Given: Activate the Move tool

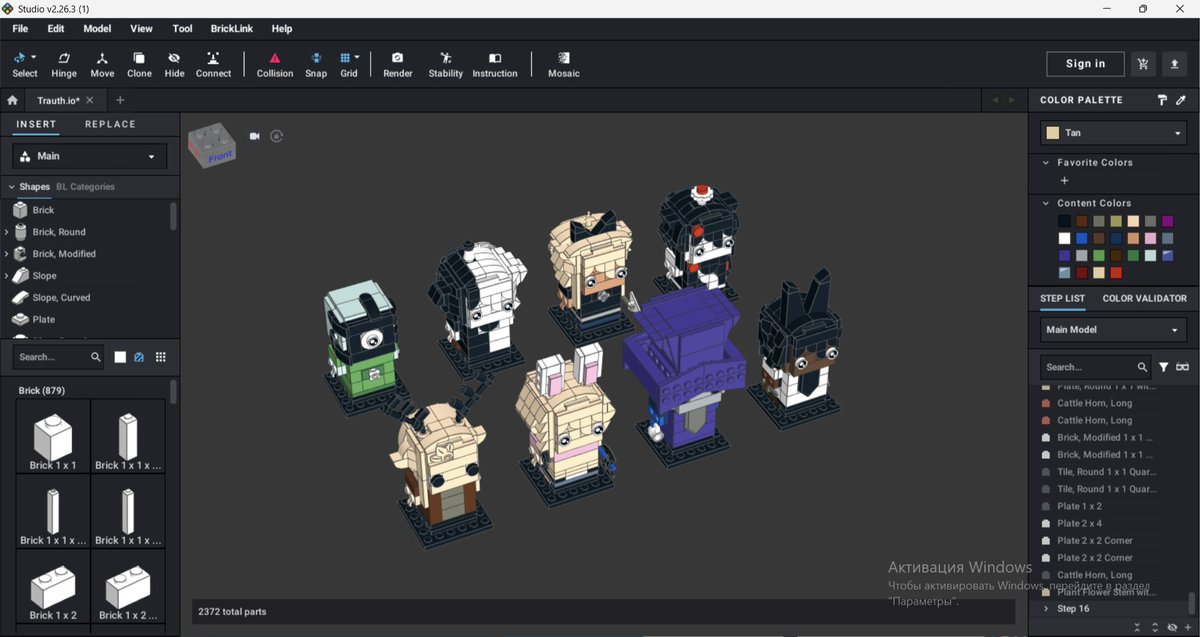Looking at the screenshot, I should tap(102, 65).
